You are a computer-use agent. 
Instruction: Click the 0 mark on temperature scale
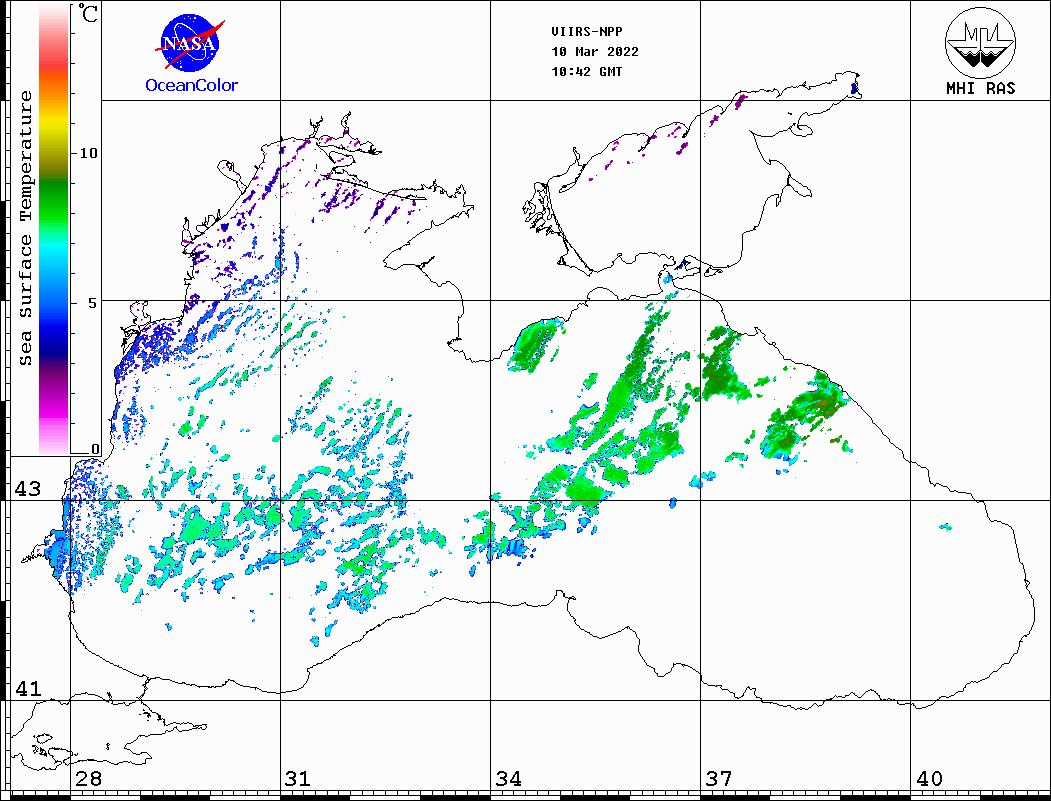(95, 450)
